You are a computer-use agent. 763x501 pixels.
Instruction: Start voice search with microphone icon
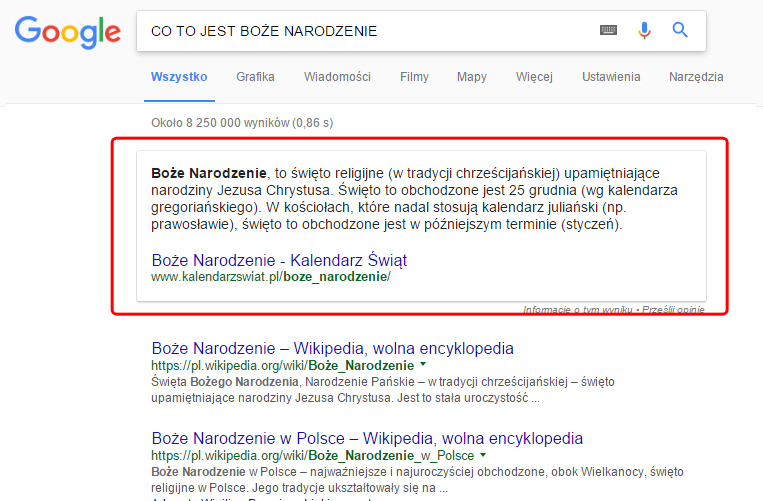pyautogui.click(x=644, y=31)
